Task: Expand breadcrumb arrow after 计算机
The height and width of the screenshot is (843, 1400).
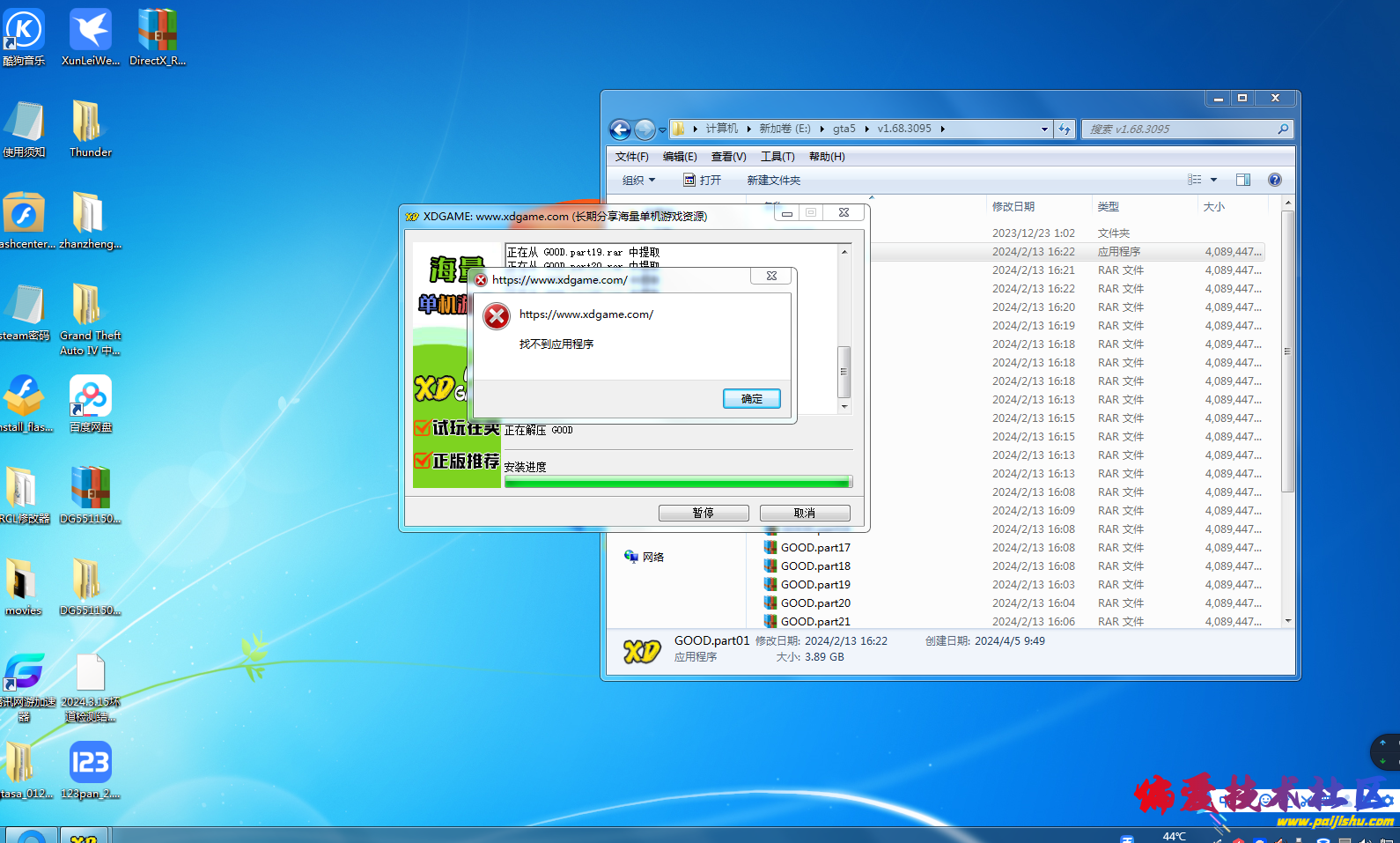Action: [749, 129]
